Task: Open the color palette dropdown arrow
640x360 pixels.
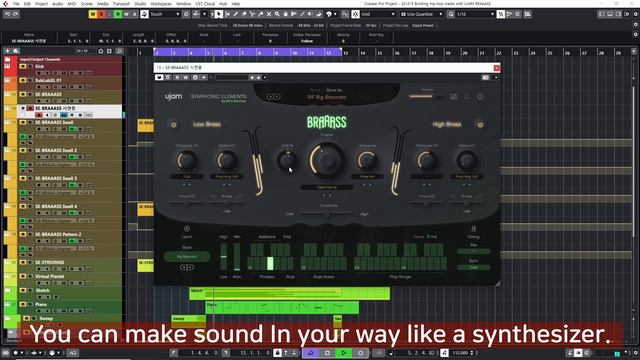Action: pos(335,14)
